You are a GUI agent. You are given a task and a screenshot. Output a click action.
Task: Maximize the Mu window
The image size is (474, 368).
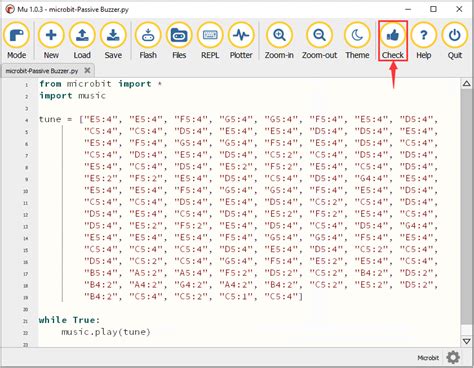point(433,9)
